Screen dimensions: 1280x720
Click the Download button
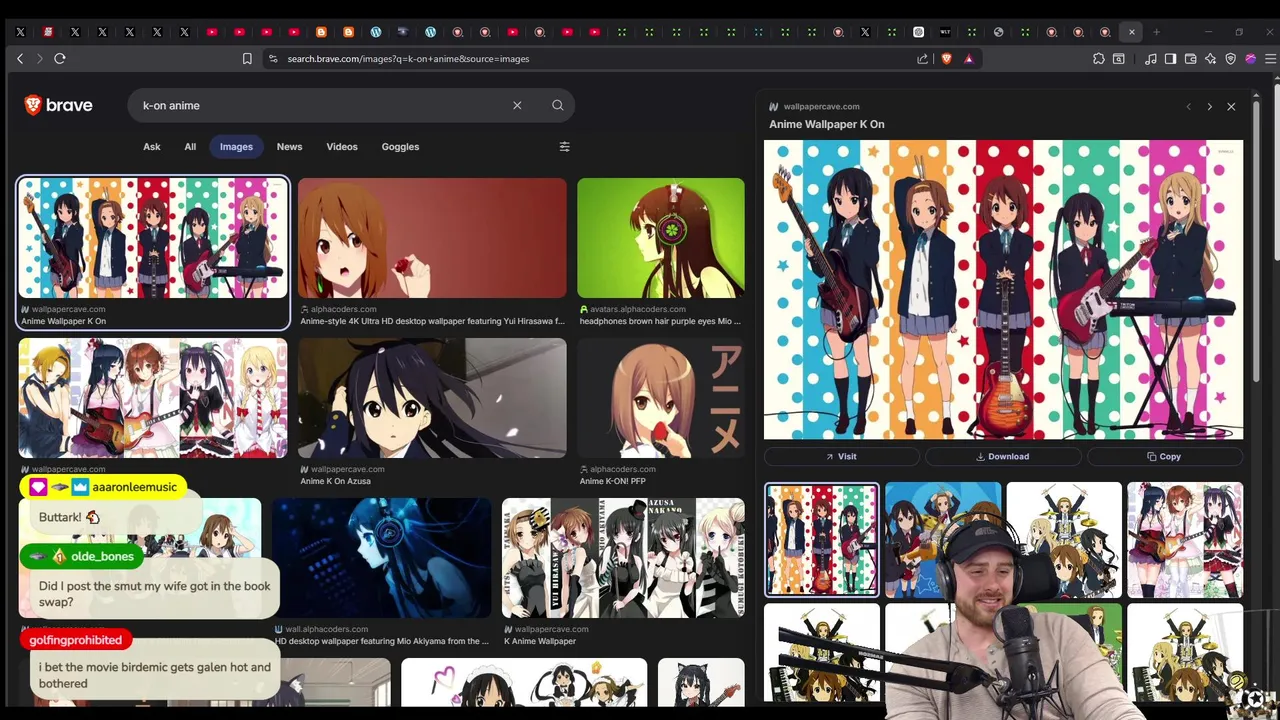tap(1002, 456)
